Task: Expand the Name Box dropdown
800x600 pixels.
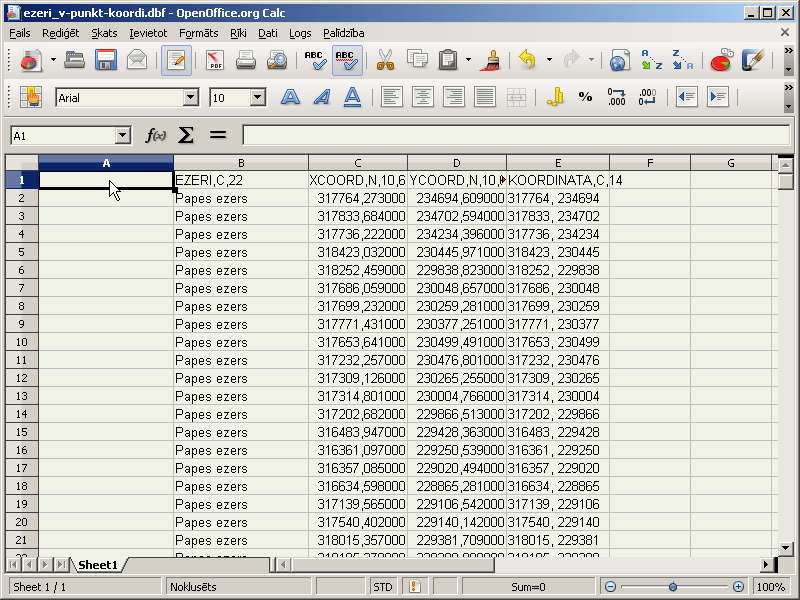Action: [x=122, y=136]
